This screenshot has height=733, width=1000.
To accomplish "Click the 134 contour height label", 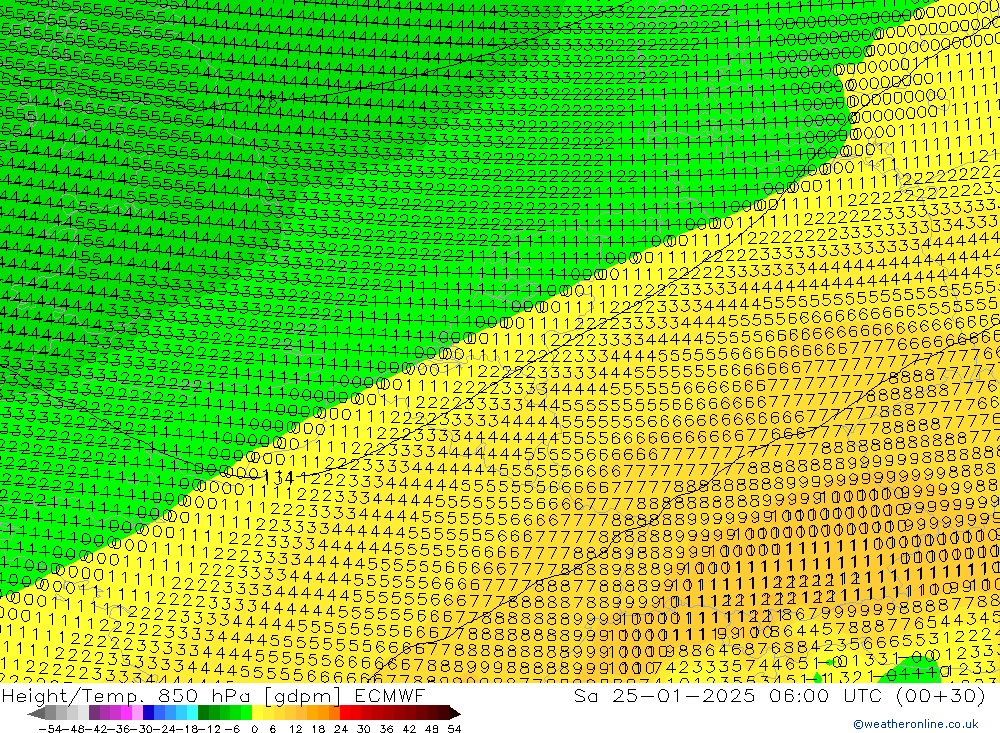I will pos(278,477).
